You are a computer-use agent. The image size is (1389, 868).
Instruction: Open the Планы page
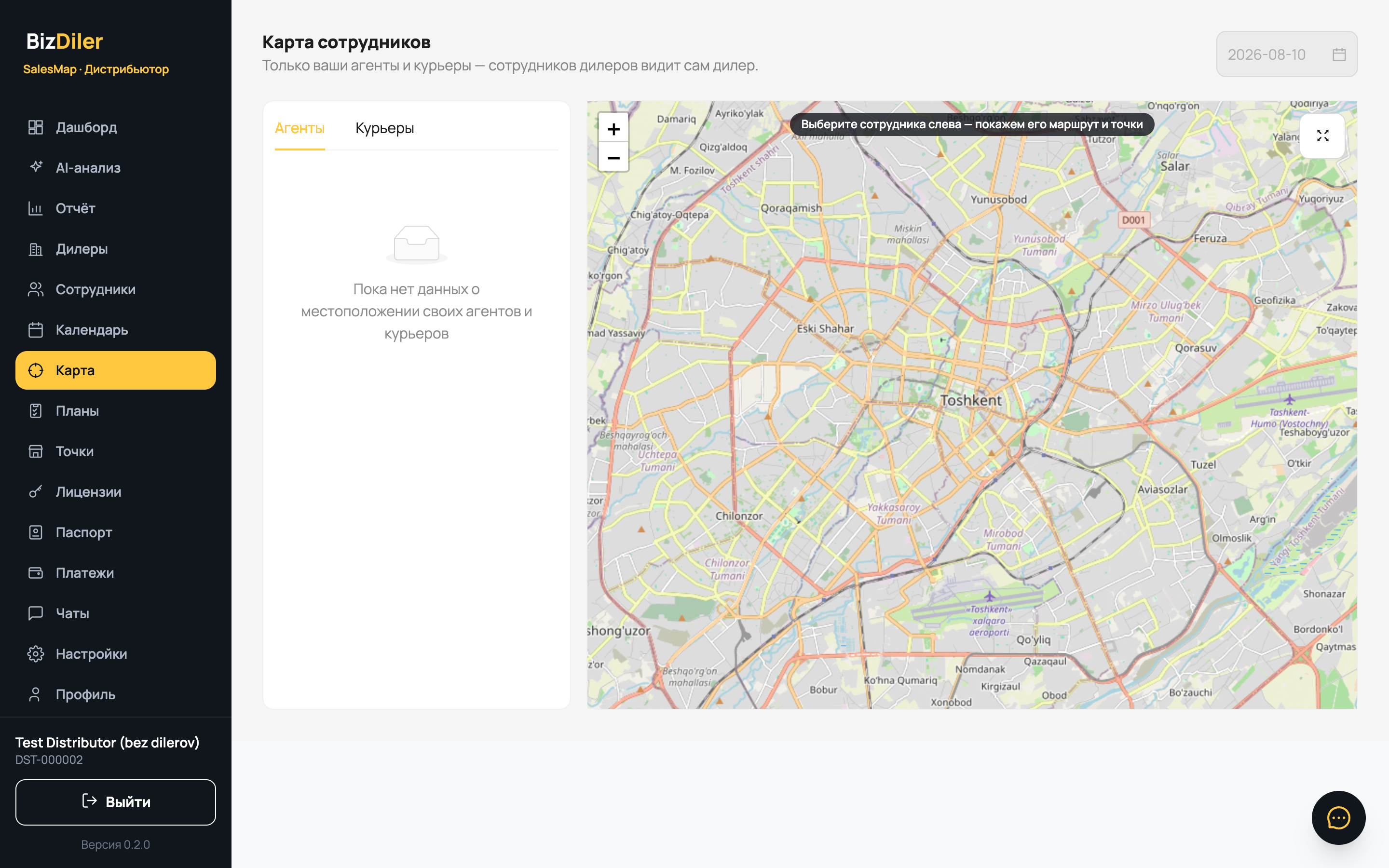click(116, 411)
